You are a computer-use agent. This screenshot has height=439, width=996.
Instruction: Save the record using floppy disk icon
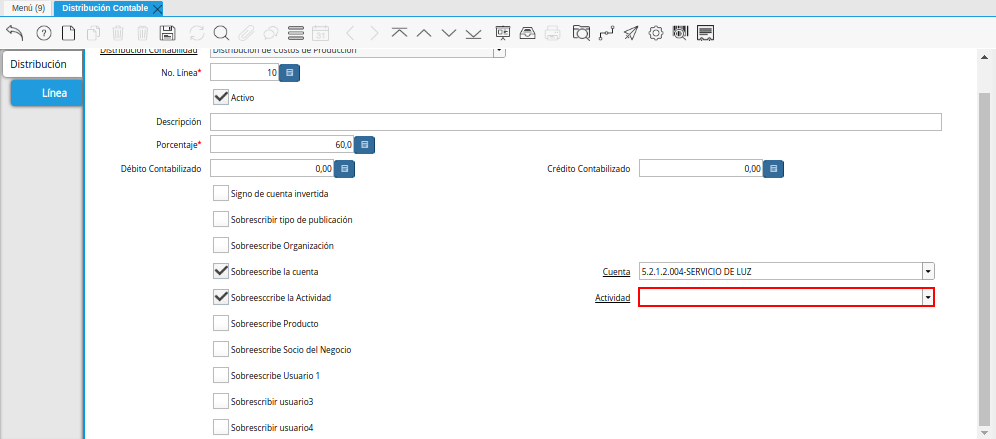point(168,32)
